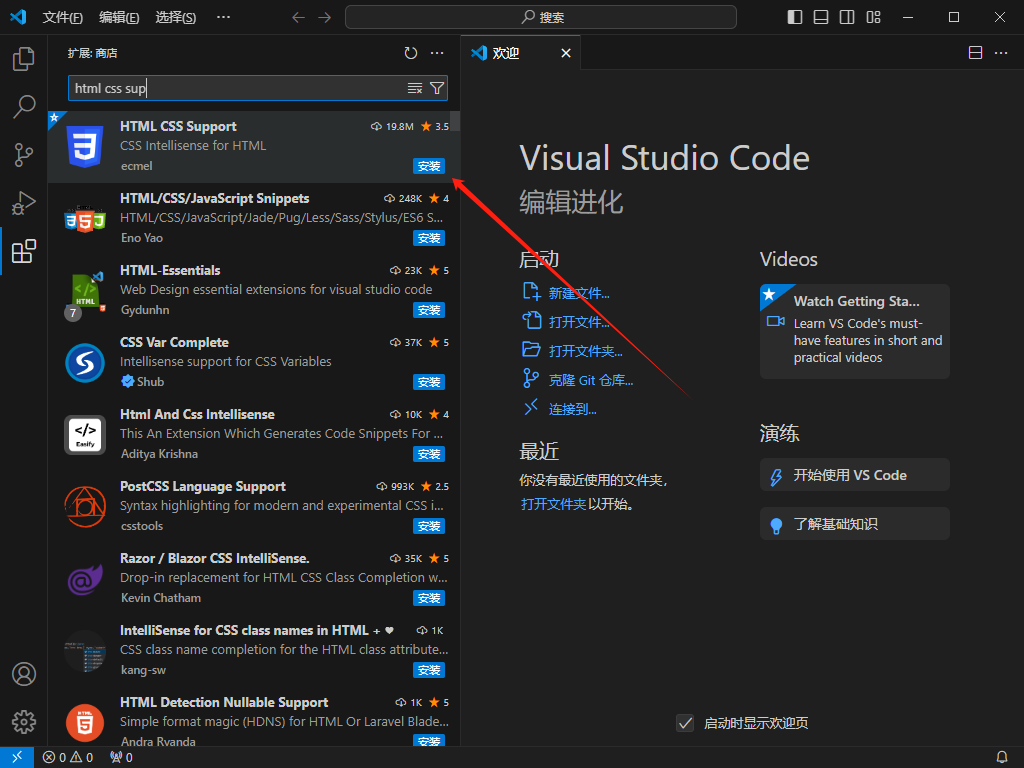
Task: Open the Explorer view in activity bar
Action: 24,59
